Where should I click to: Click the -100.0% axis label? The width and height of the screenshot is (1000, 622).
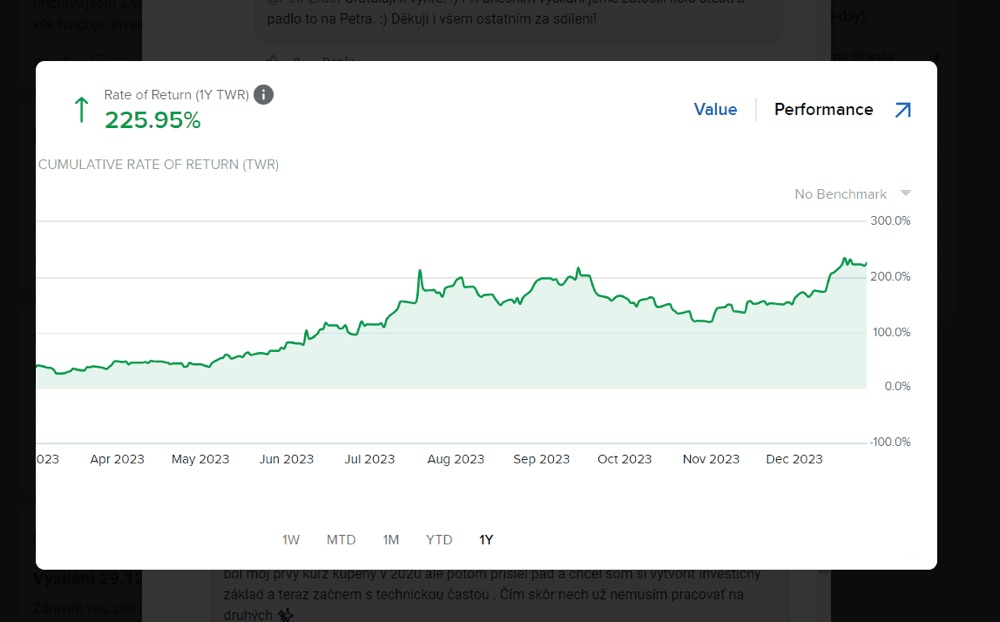890,442
